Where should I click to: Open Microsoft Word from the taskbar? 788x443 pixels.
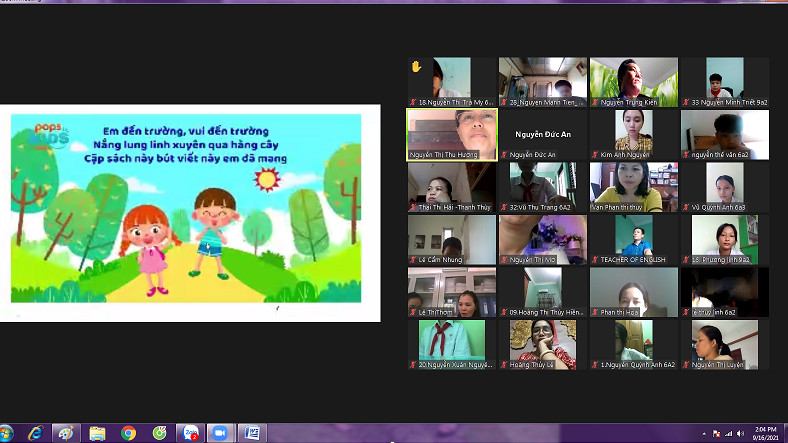pos(251,433)
